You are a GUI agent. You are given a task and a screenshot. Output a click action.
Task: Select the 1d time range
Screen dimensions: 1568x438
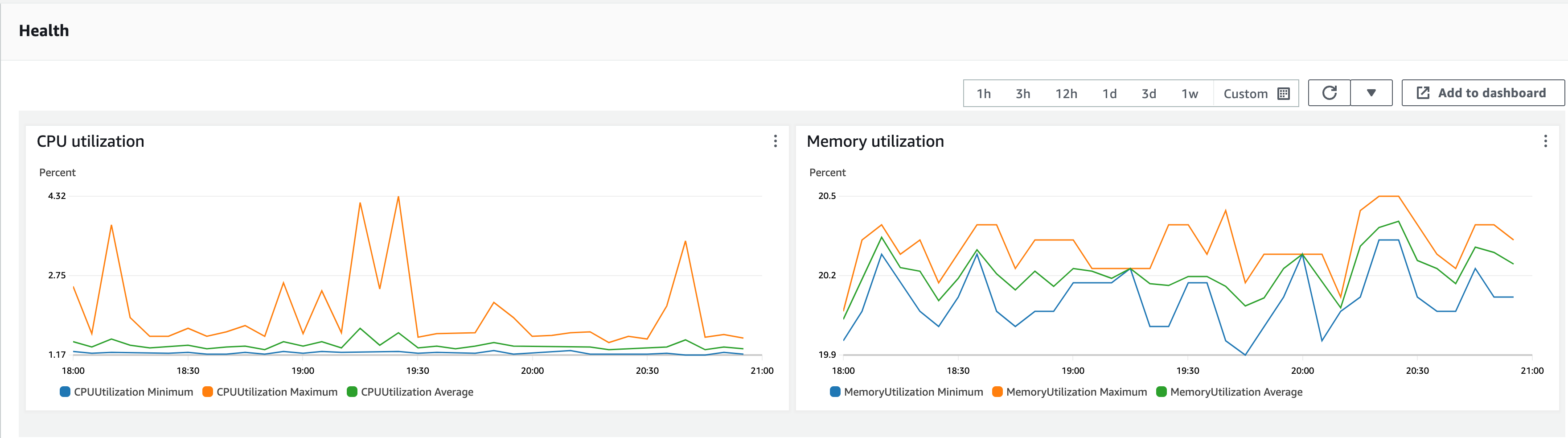1110,93
